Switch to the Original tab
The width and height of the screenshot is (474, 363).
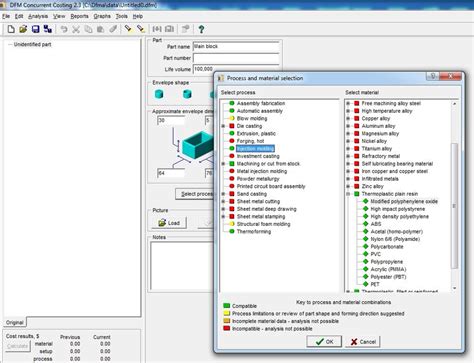tap(15, 322)
